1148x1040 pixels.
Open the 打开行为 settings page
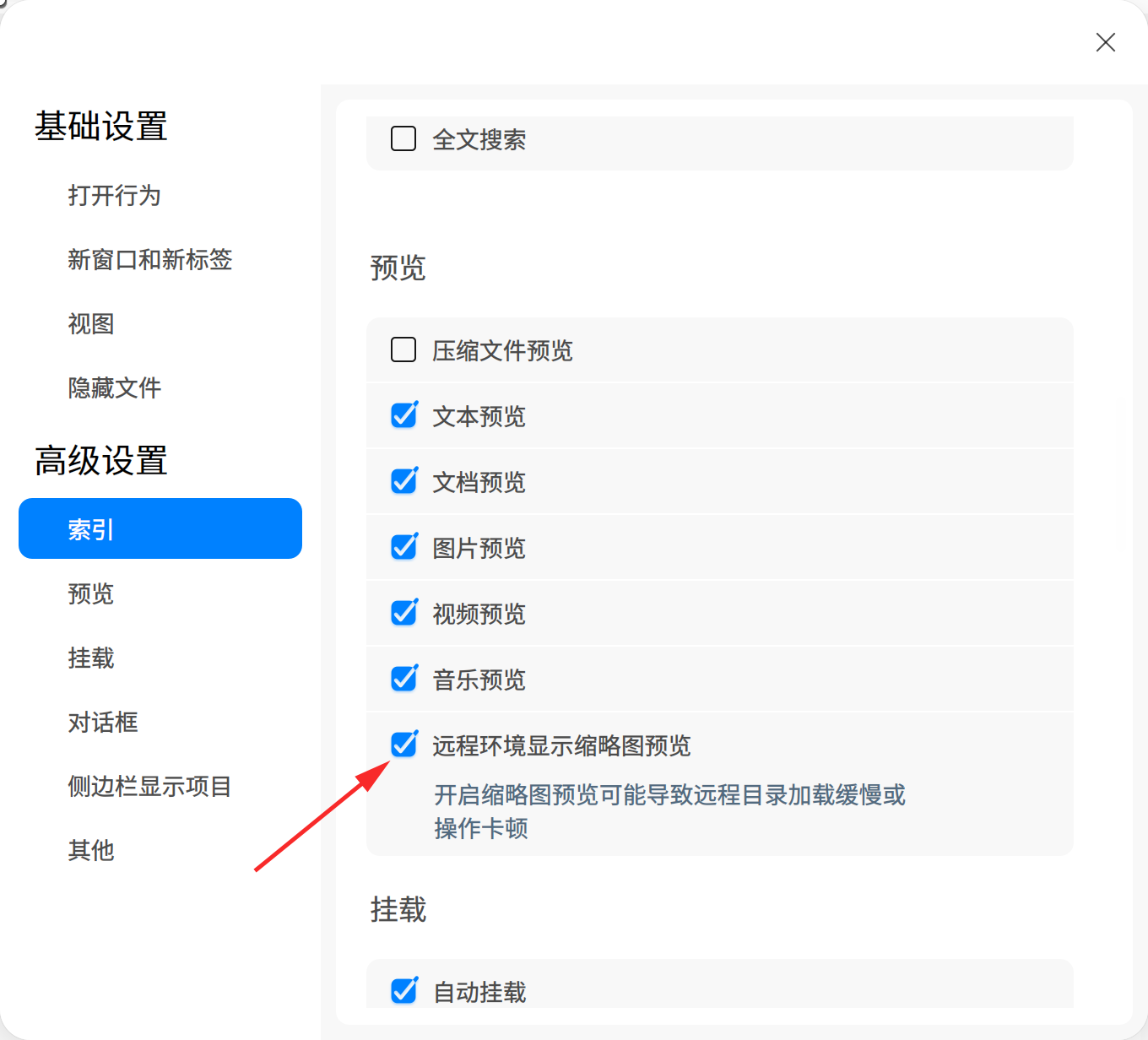114,196
